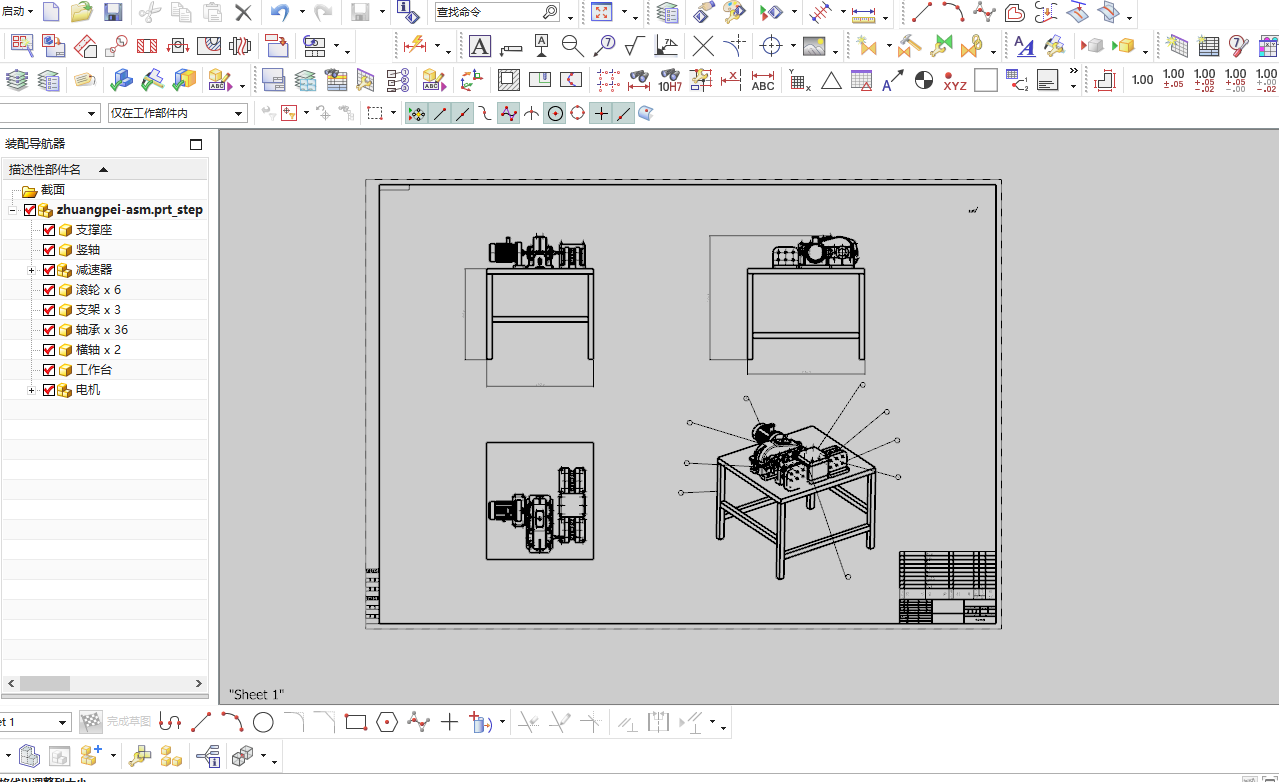Click the Rapid dimension lightning icon
1279x782 pixels.
coord(414,46)
